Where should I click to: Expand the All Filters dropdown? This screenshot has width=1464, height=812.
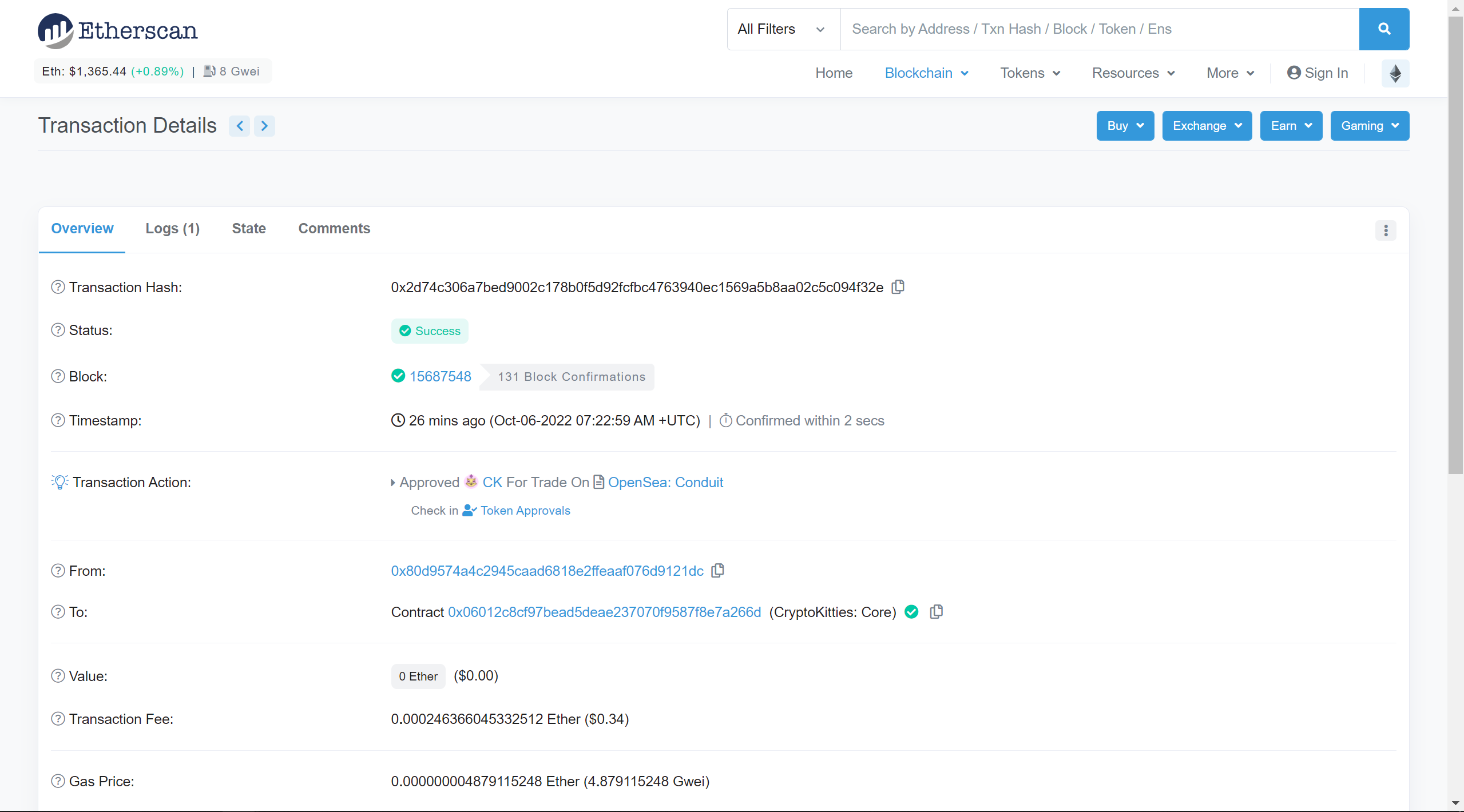[x=782, y=29]
